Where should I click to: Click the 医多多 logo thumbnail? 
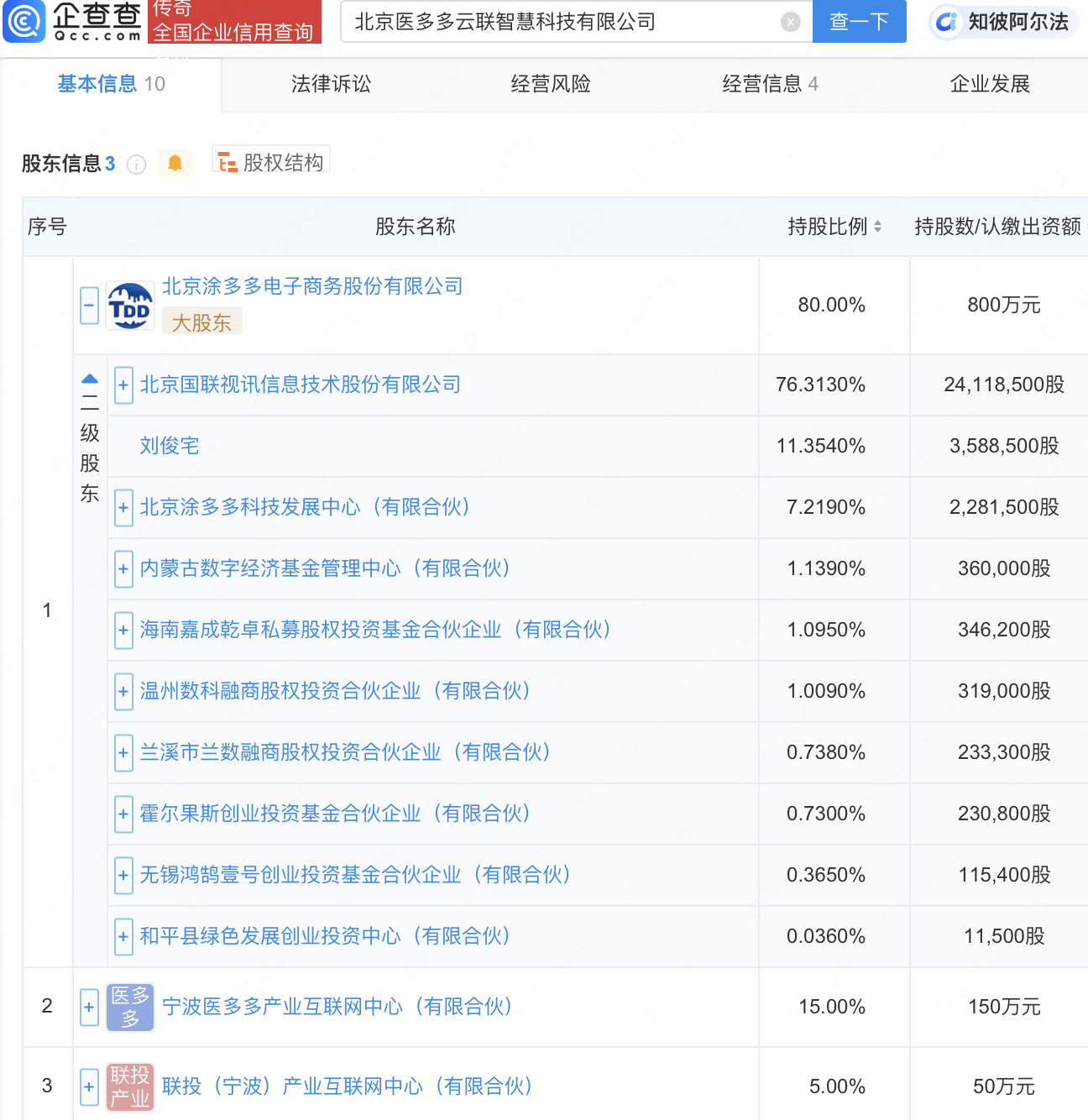click(x=130, y=1007)
